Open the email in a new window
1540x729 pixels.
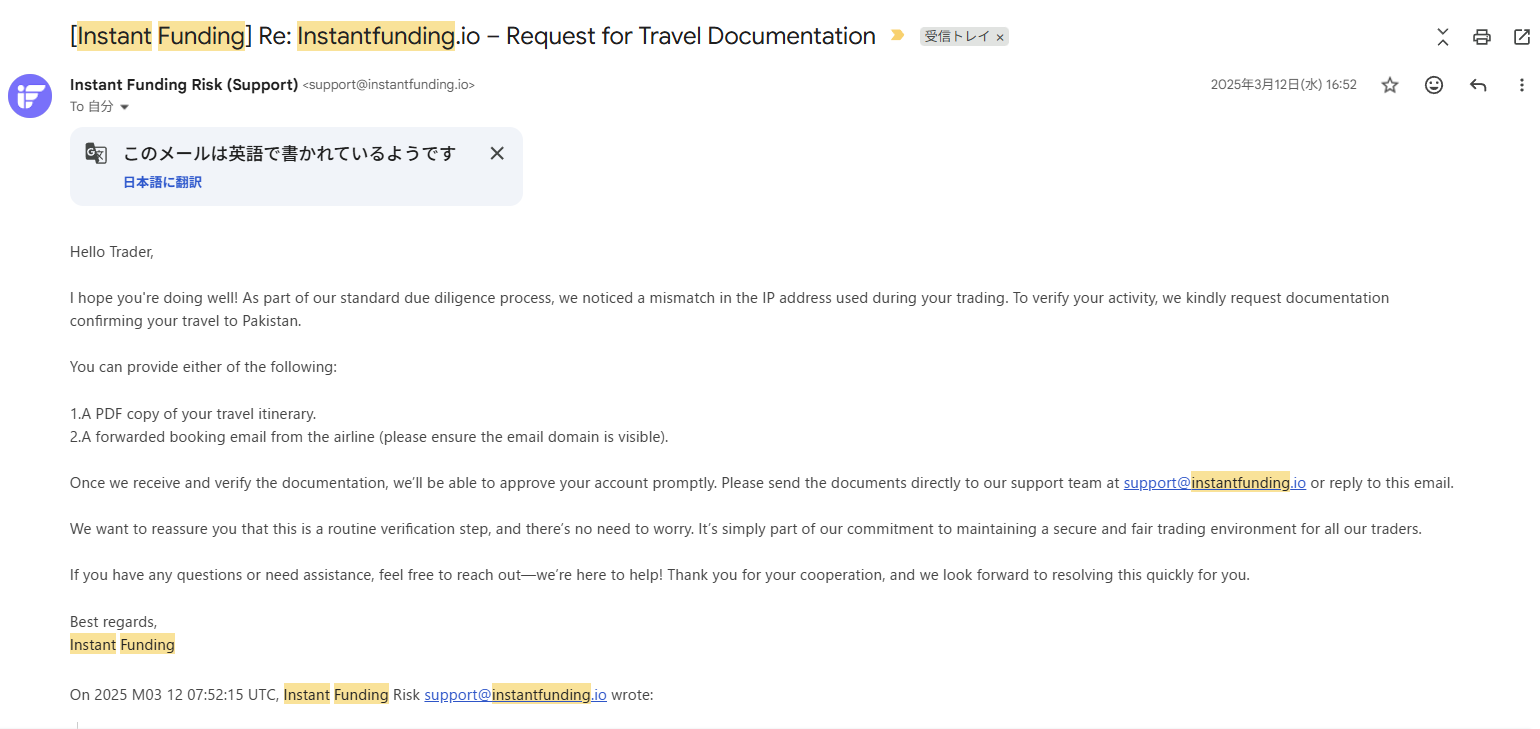[x=1521, y=37]
